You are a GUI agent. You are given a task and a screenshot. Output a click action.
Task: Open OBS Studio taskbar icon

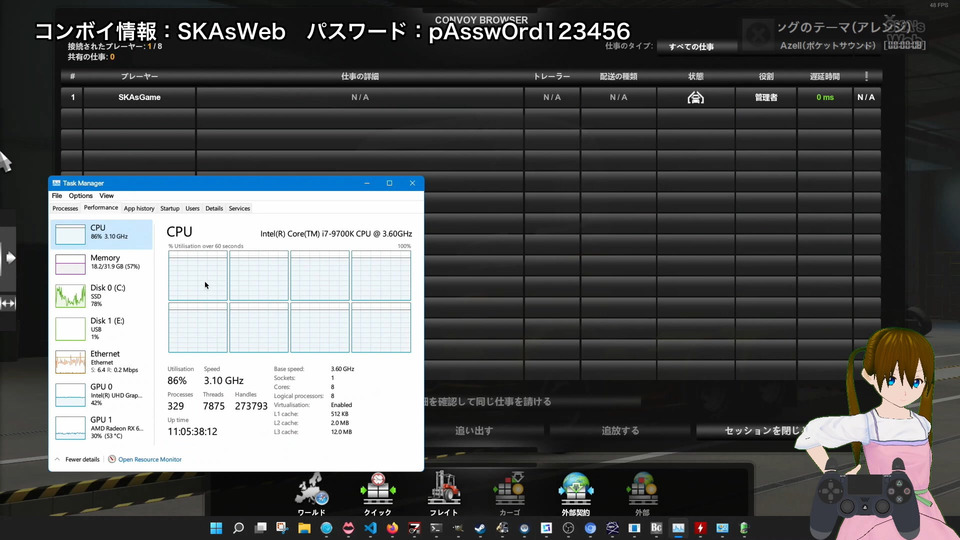point(568,528)
